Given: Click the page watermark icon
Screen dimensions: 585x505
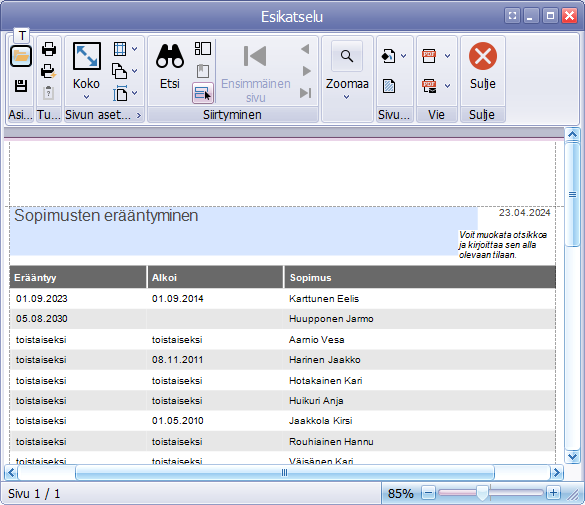Looking at the screenshot, I should pyautogui.click(x=389, y=86).
